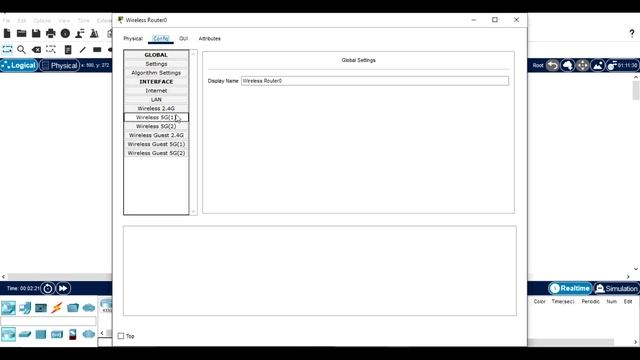Open the GUI tab of Wireless Router0

click(x=183, y=38)
